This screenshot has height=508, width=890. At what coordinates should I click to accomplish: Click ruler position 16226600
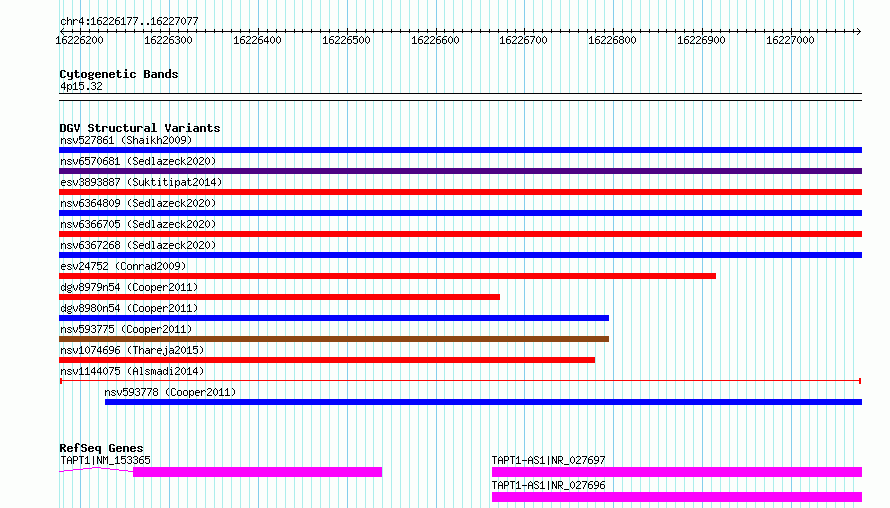click(435, 40)
